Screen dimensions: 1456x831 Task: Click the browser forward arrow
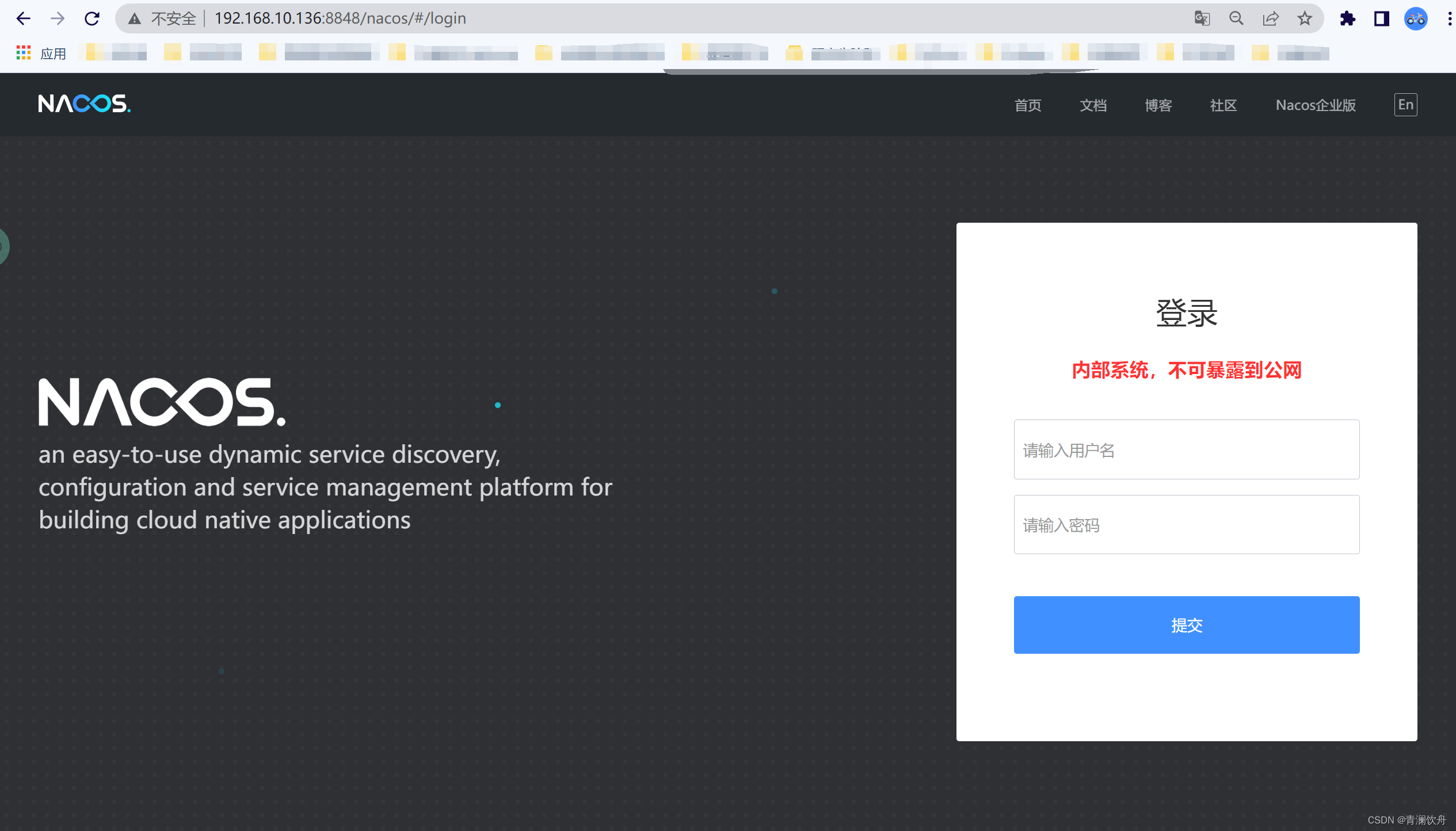point(58,18)
